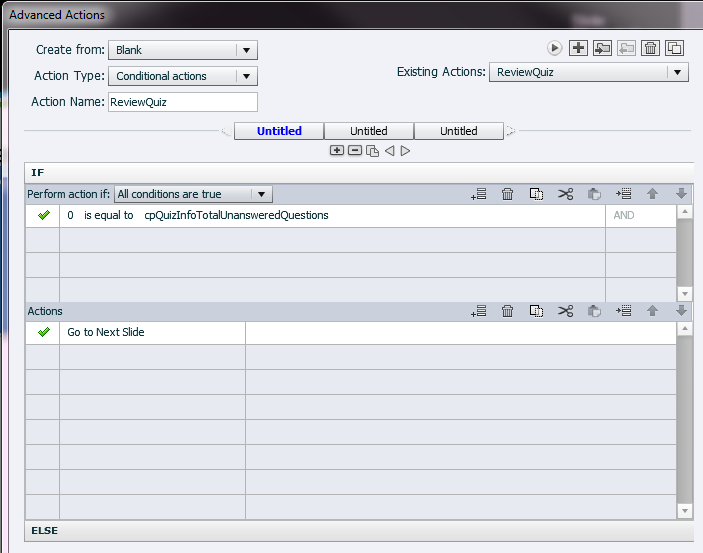Cut the condition with scissors icon
The image size is (703, 553).
tap(566, 194)
